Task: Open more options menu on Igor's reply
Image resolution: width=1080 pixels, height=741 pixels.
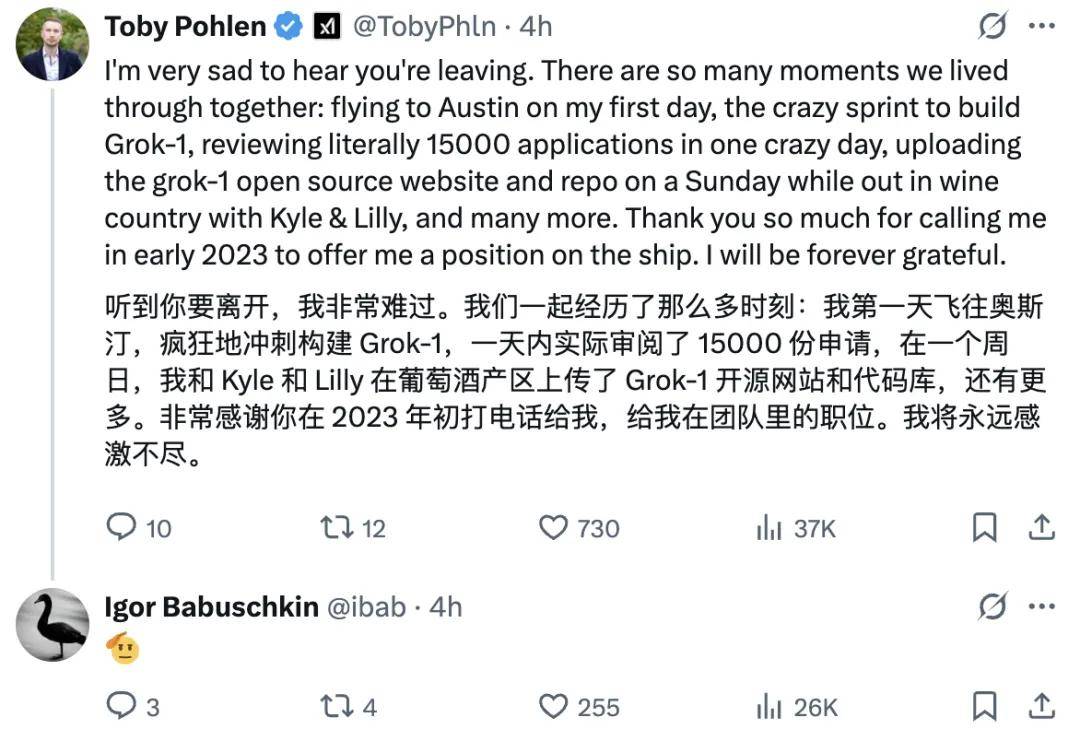Action: 1041,606
